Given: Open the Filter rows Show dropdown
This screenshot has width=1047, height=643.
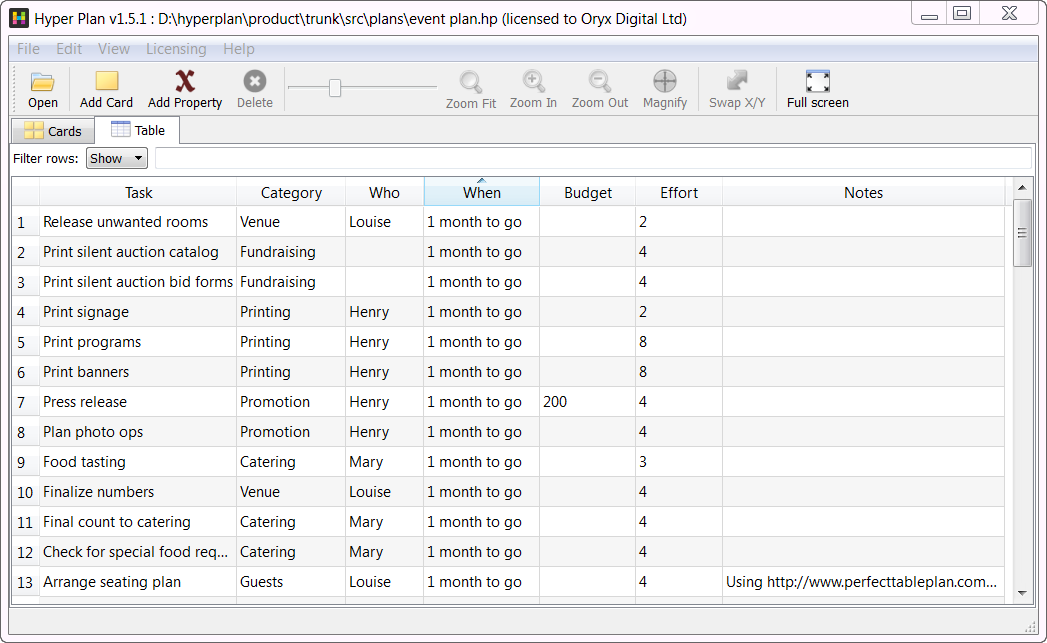Looking at the screenshot, I should pyautogui.click(x=117, y=158).
